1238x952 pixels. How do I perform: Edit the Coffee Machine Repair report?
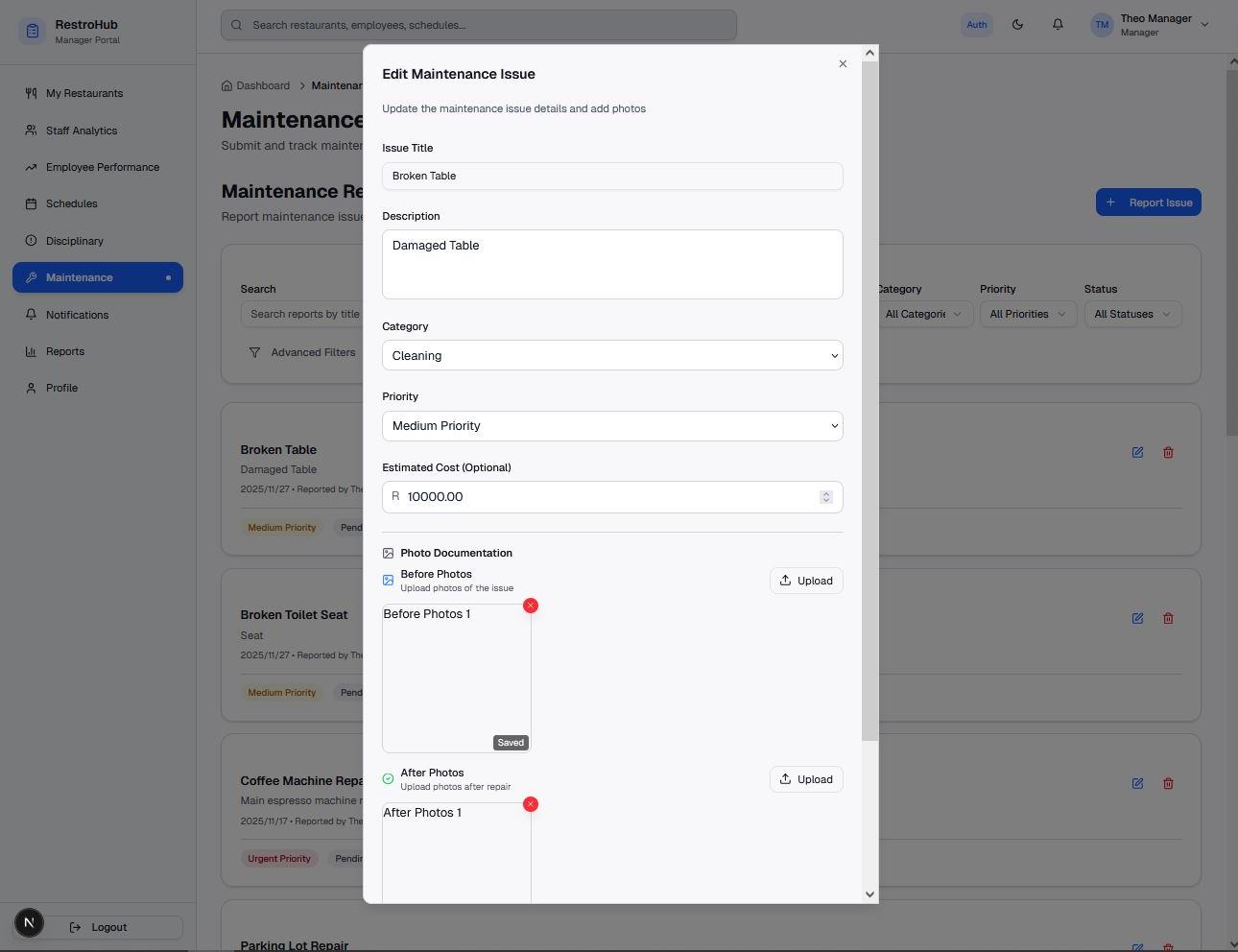click(x=1137, y=783)
